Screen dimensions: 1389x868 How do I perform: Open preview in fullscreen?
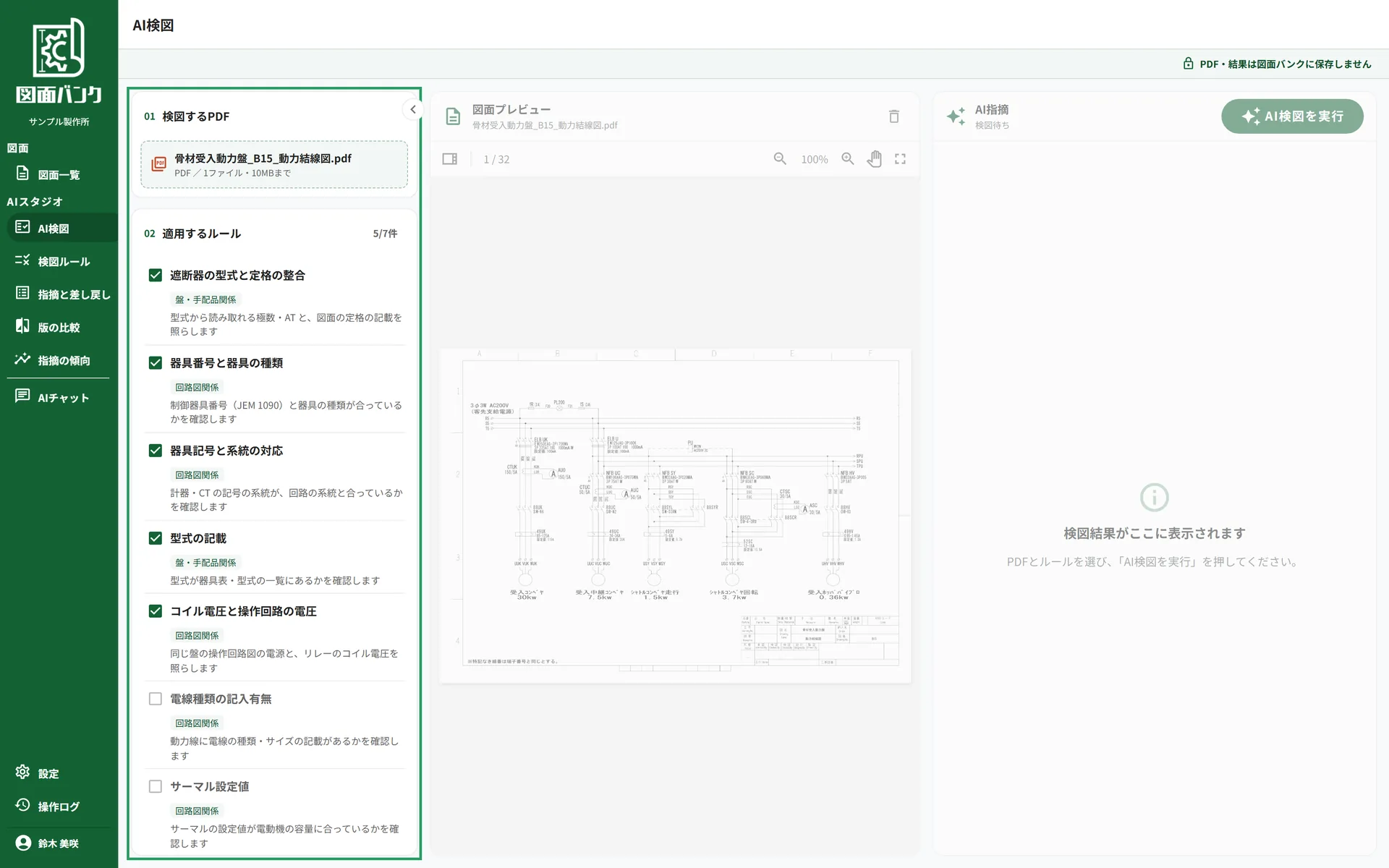pyautogui.click(x=901, y=159)
